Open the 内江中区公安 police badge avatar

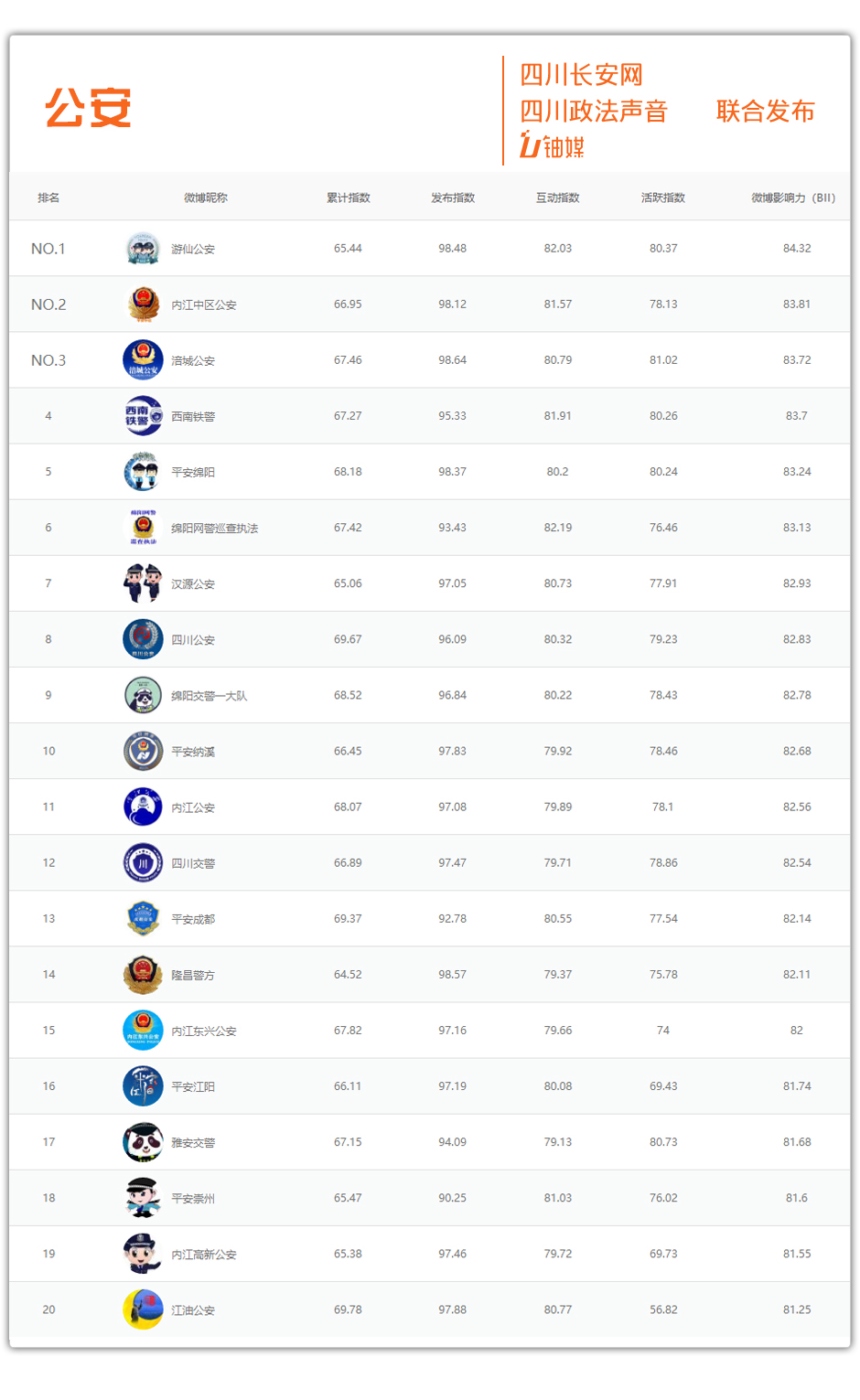click(143, 305)
